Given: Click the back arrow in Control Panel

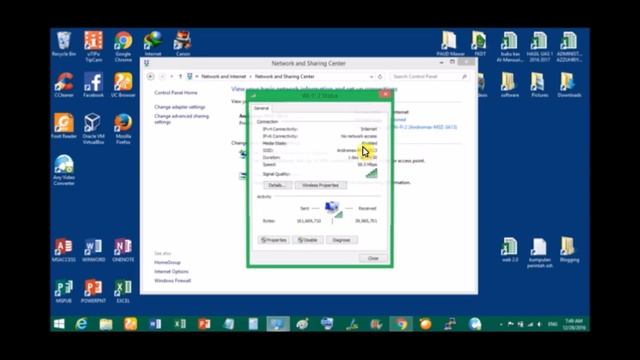Looking at the screenshot, I should [x=151, y=76].
